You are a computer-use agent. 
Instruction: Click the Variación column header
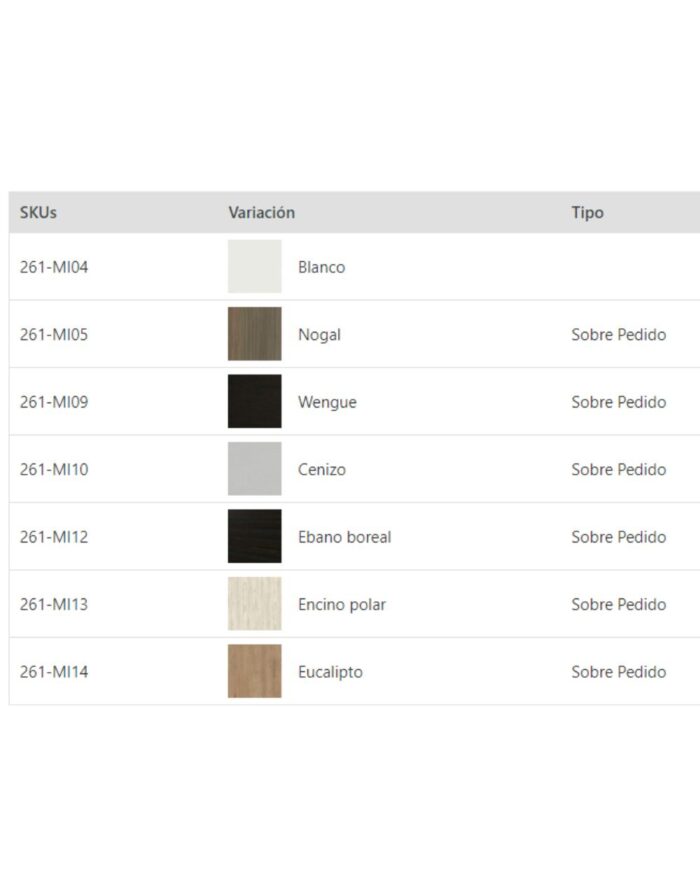[x=261, y=213]
